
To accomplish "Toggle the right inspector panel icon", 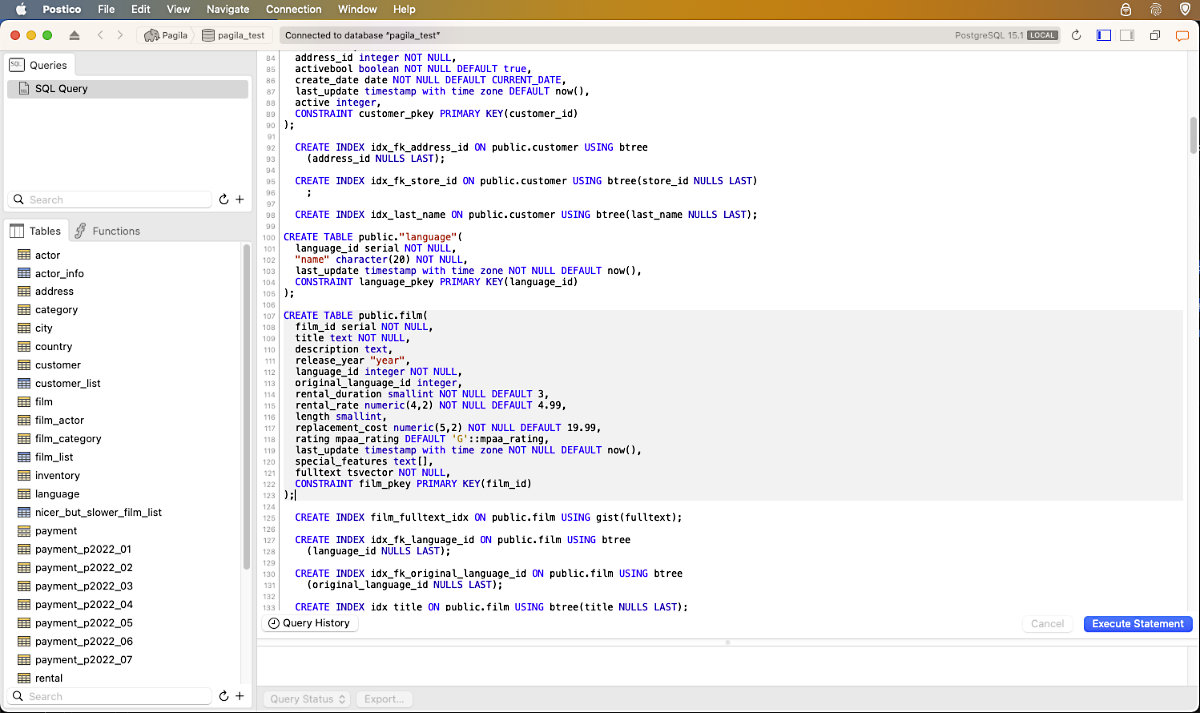I will point(1127,35).
